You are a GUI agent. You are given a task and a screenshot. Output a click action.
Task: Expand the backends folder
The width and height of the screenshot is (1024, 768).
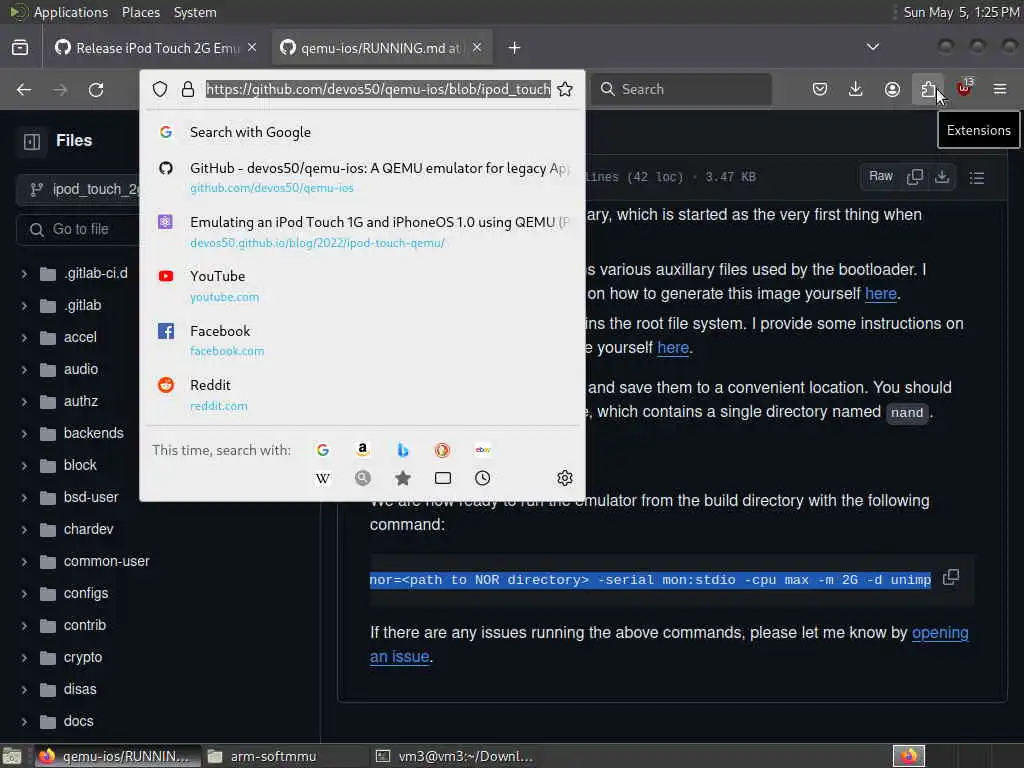tap(24, 434)
